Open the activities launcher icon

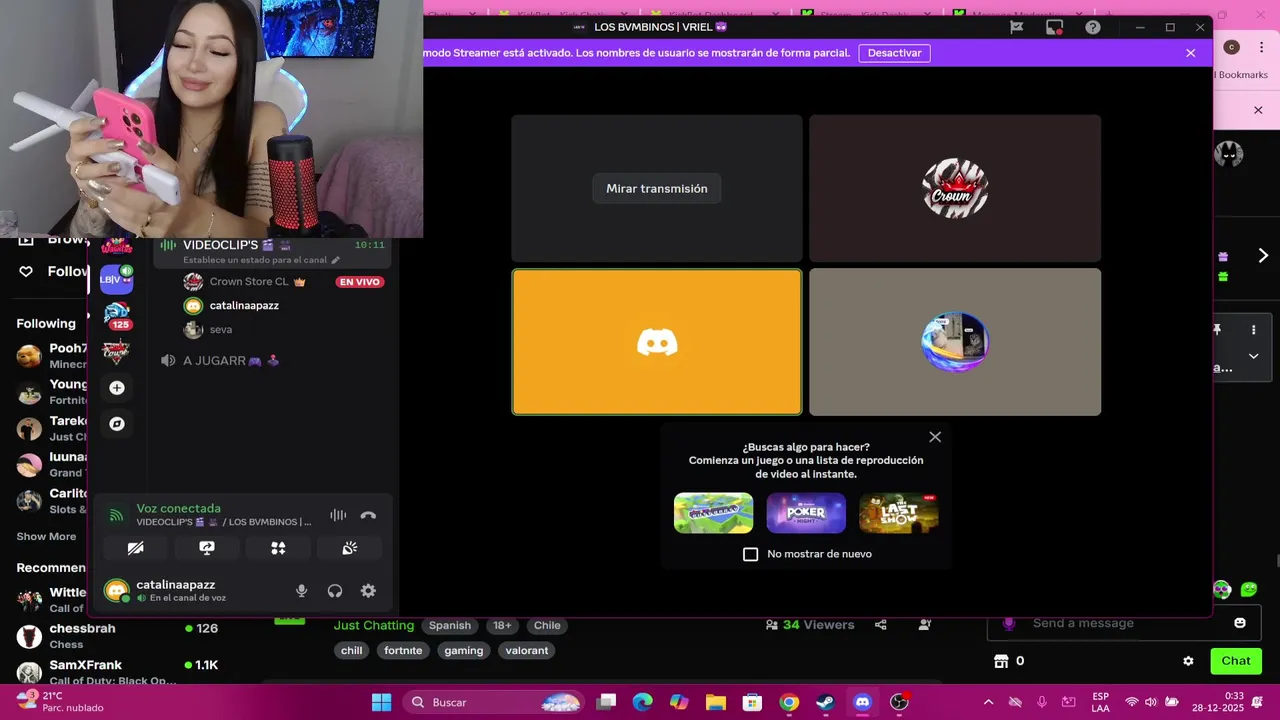click(x=278, y=548)
